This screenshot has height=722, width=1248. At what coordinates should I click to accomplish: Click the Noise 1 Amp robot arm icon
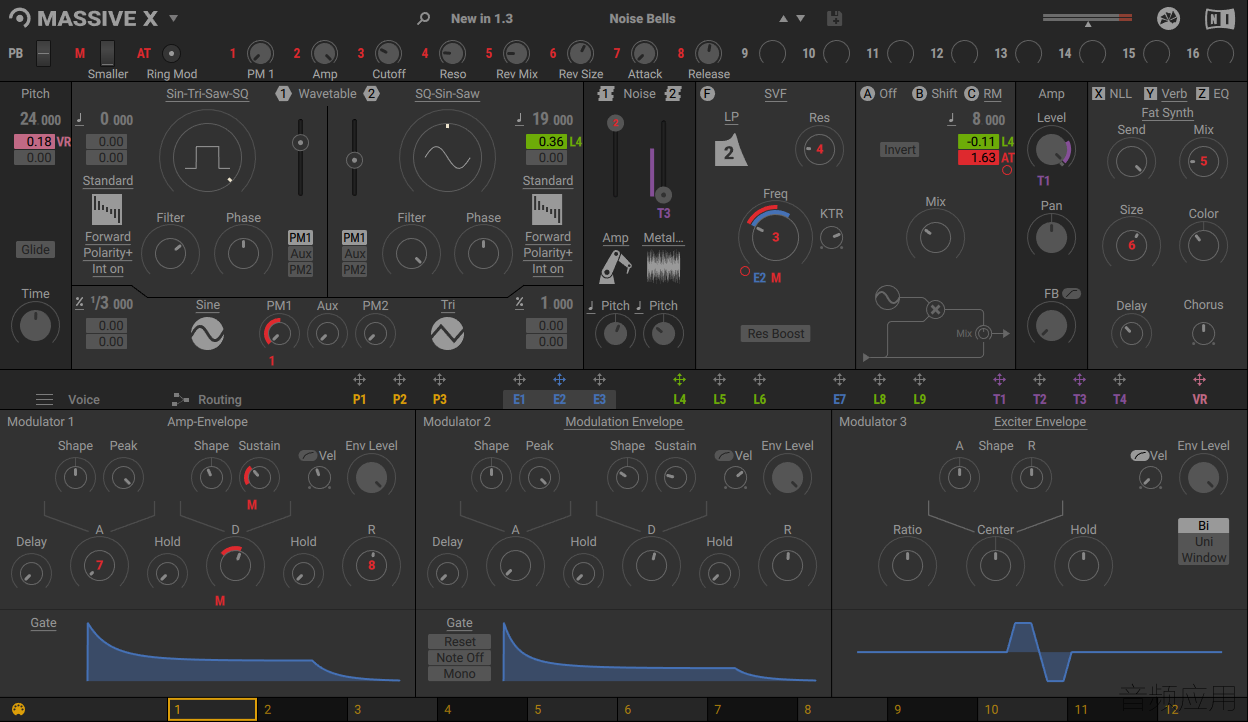click(615, 266)
